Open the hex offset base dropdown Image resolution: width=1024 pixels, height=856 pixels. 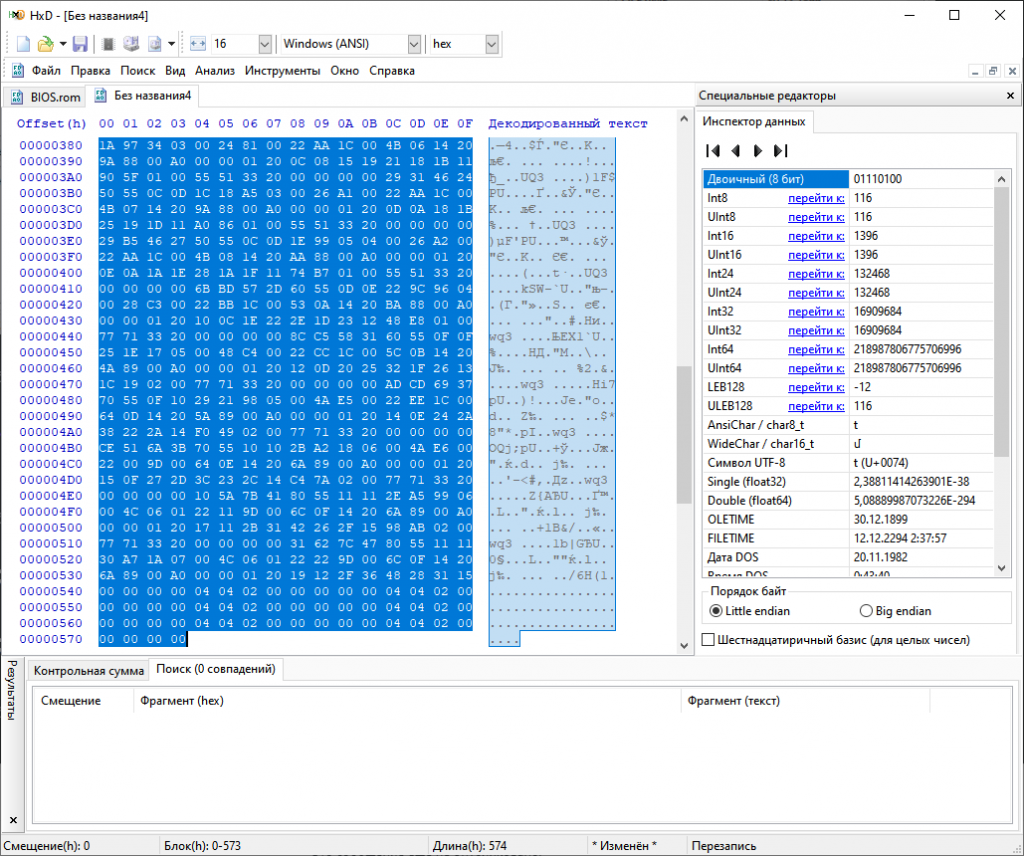tap(492, 44)
